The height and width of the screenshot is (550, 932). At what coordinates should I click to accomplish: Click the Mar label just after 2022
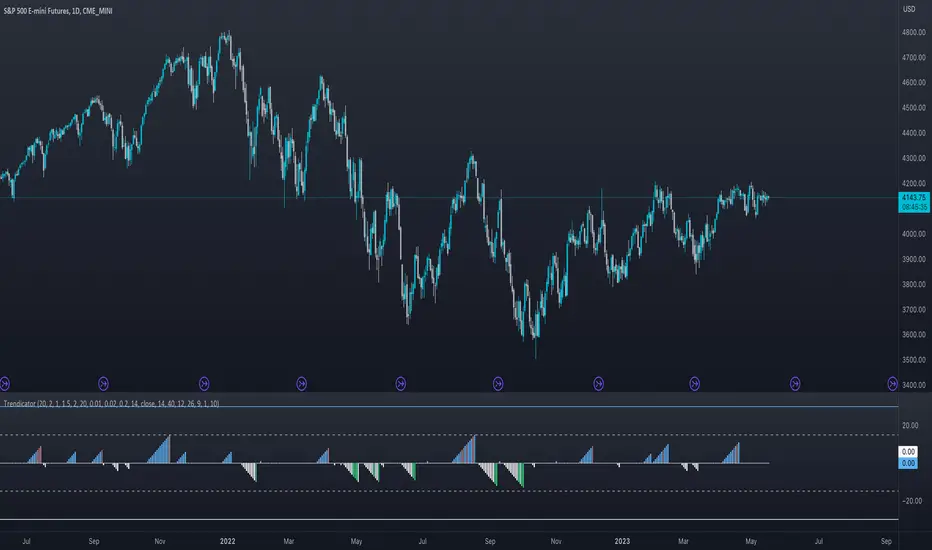[x=288, y=541]
